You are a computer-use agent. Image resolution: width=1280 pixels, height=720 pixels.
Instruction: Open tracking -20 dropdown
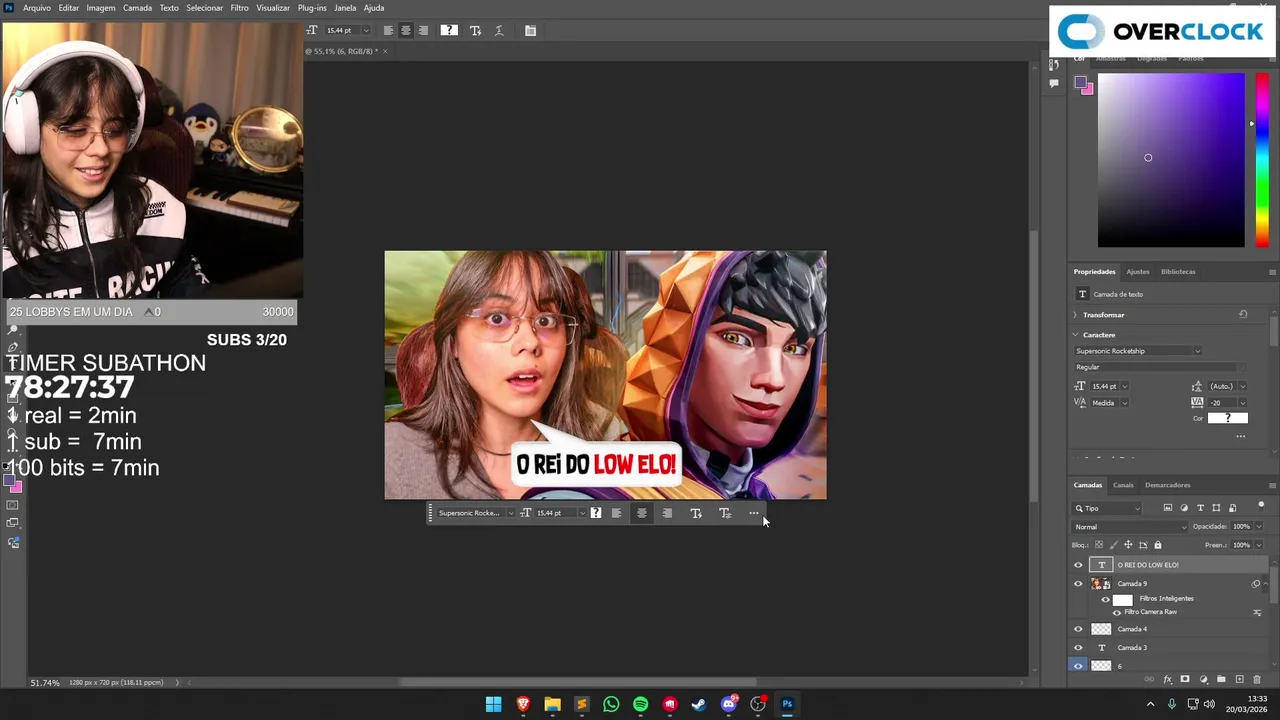[1242, 403]
